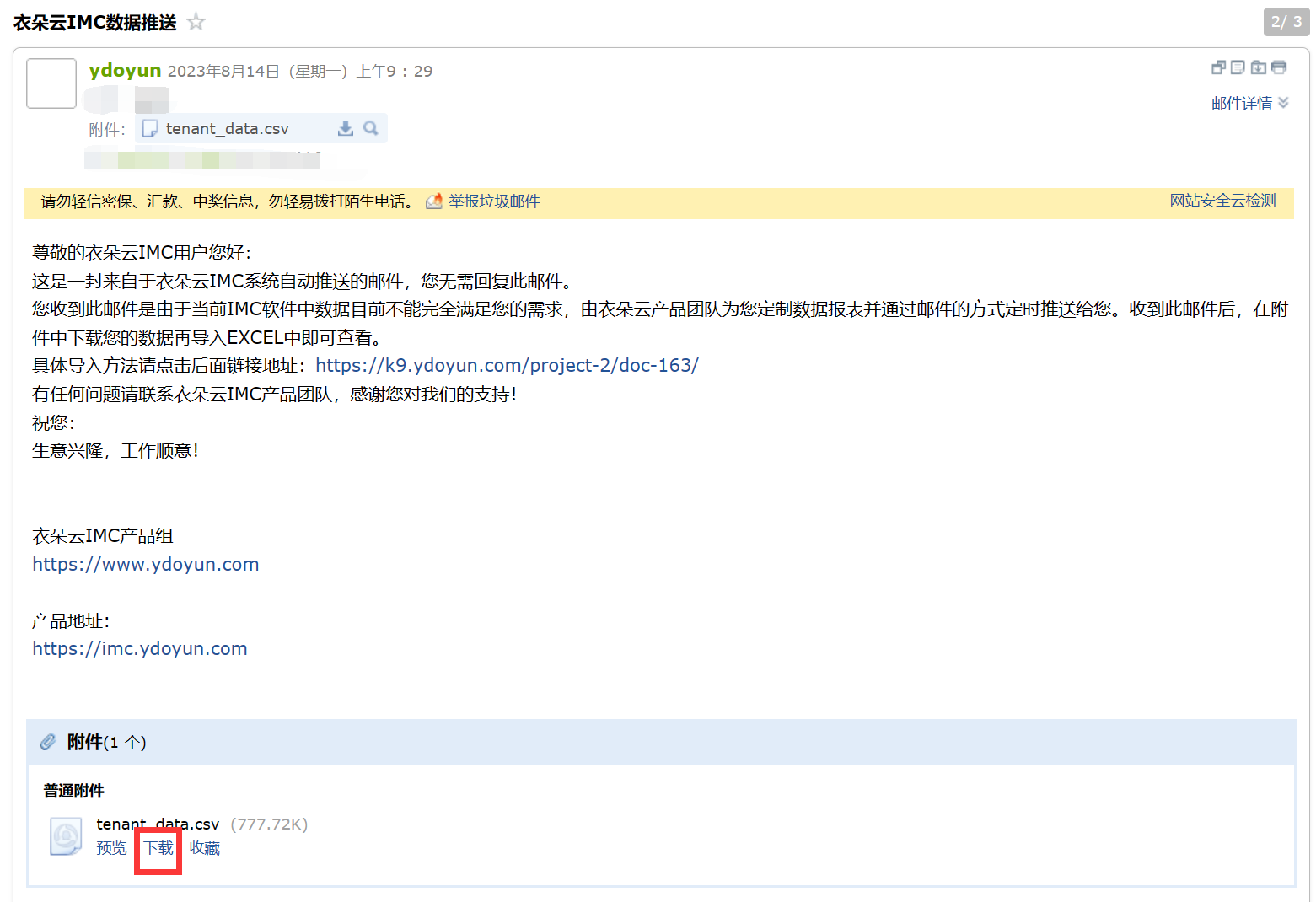Click the 附件(1 个) section heading

tap(107, 742)
